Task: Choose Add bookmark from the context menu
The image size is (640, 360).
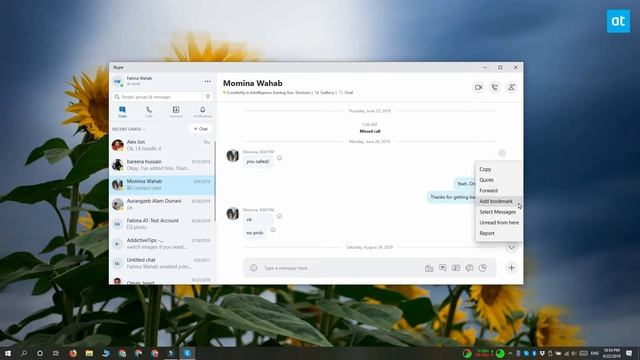Action: point(499,201)
